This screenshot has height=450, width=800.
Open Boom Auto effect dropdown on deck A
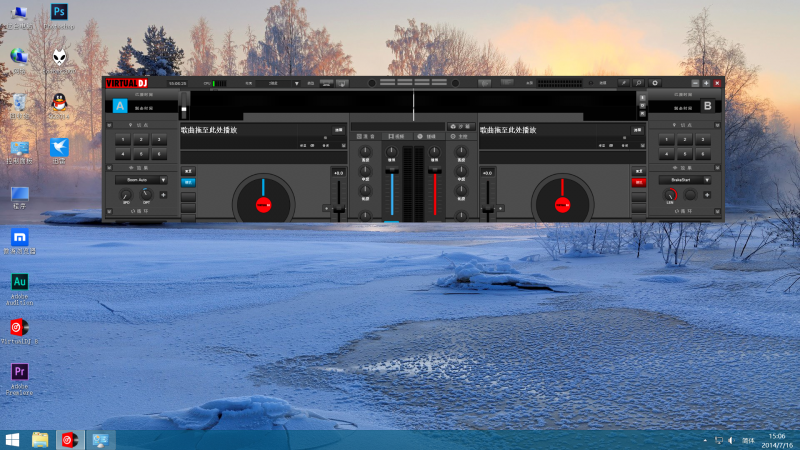[163, 180]
